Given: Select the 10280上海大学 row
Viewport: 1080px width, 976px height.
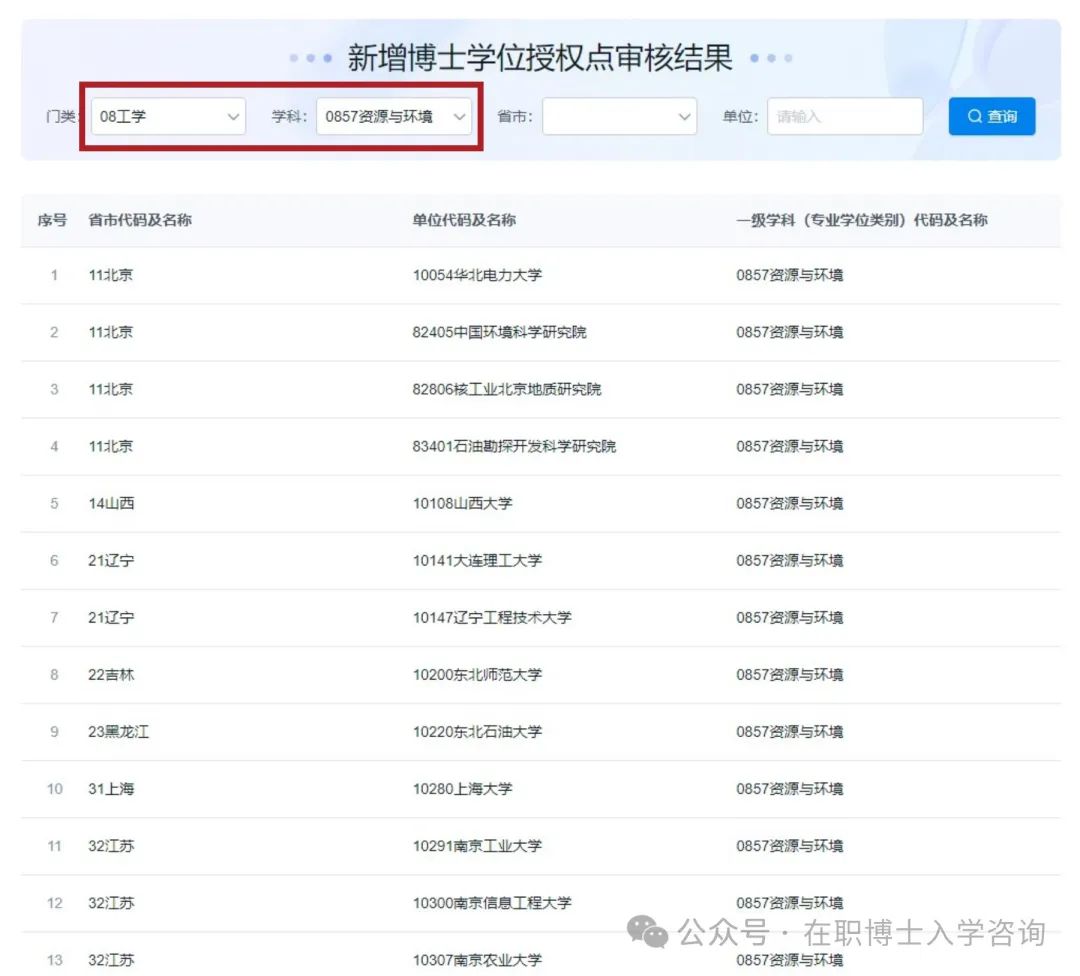Looking at the screenshot, I should tap(462, 789).
